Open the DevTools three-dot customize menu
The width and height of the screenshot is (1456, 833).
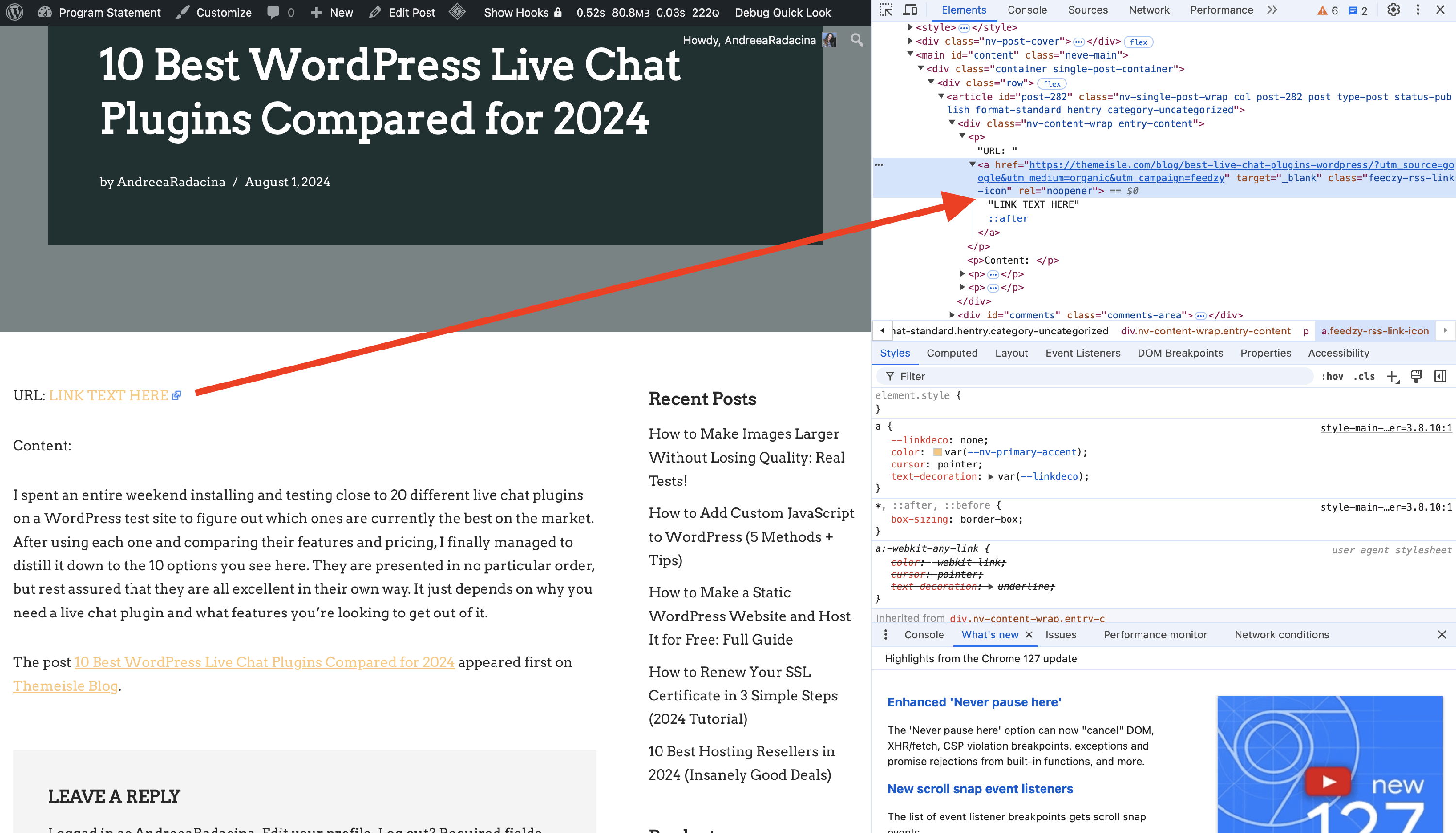[1418, 10]
